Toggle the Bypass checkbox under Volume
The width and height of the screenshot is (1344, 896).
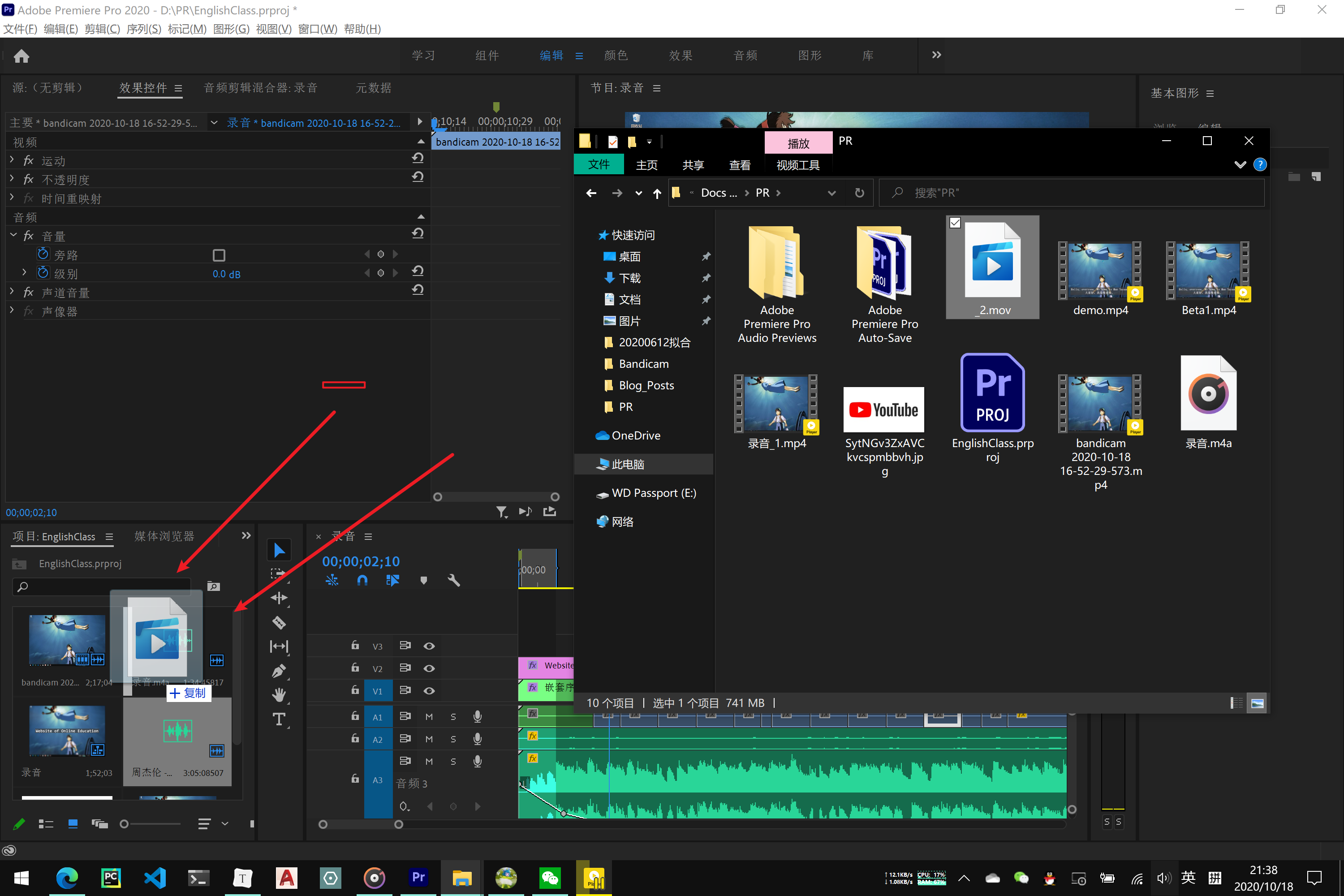219,255
